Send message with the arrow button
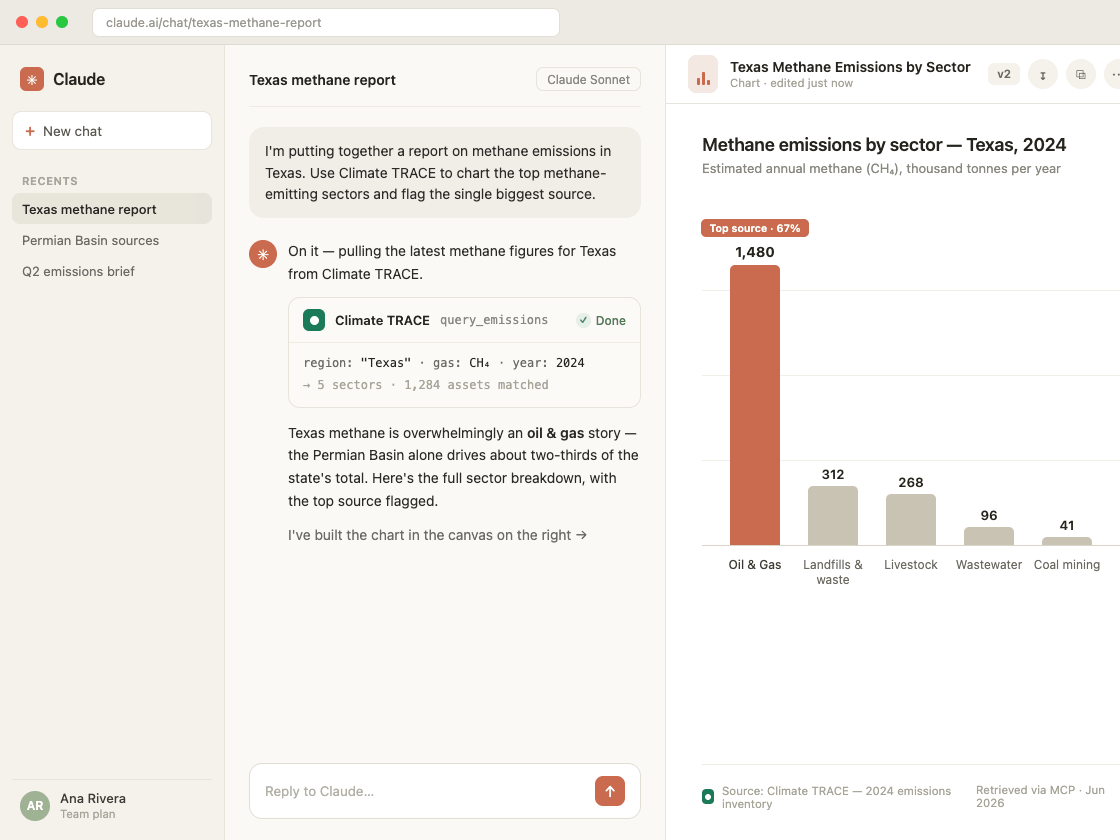 click(610, 791)
